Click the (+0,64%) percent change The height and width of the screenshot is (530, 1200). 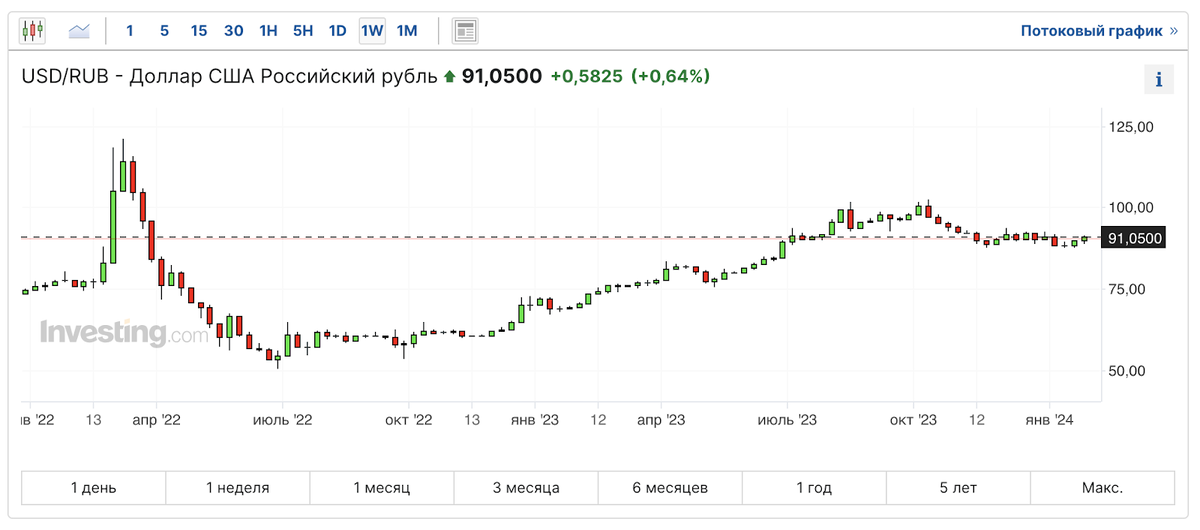click(670, 76)
